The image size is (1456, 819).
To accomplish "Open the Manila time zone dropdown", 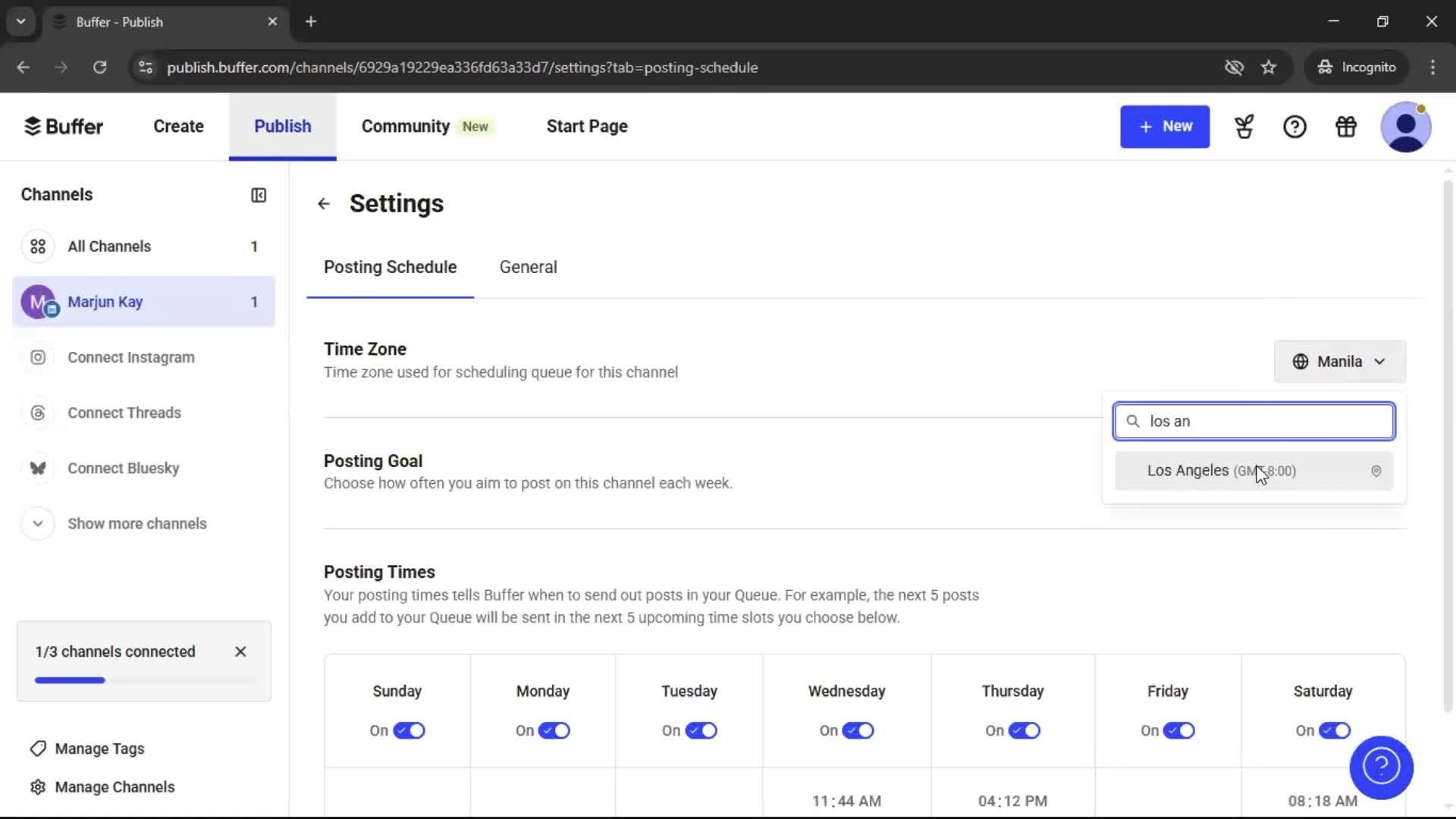I will [x=1338, y=362].
